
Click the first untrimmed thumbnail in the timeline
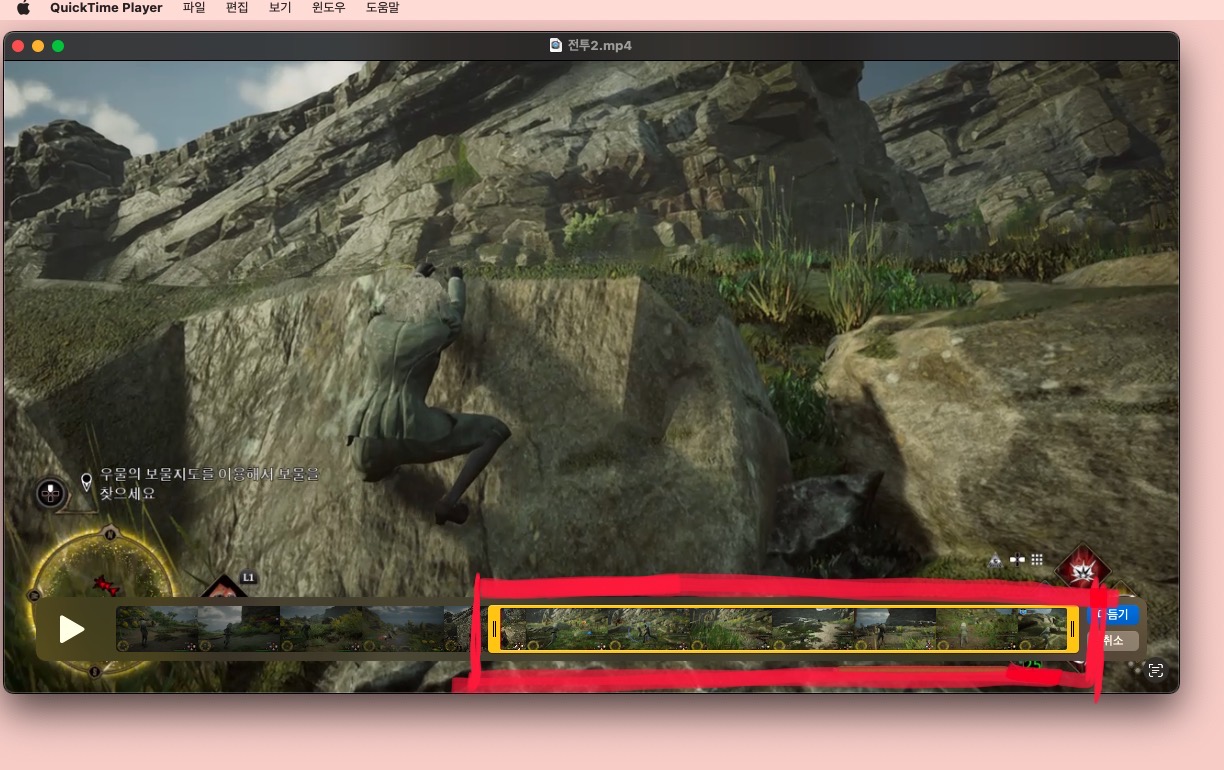[157, 629]
